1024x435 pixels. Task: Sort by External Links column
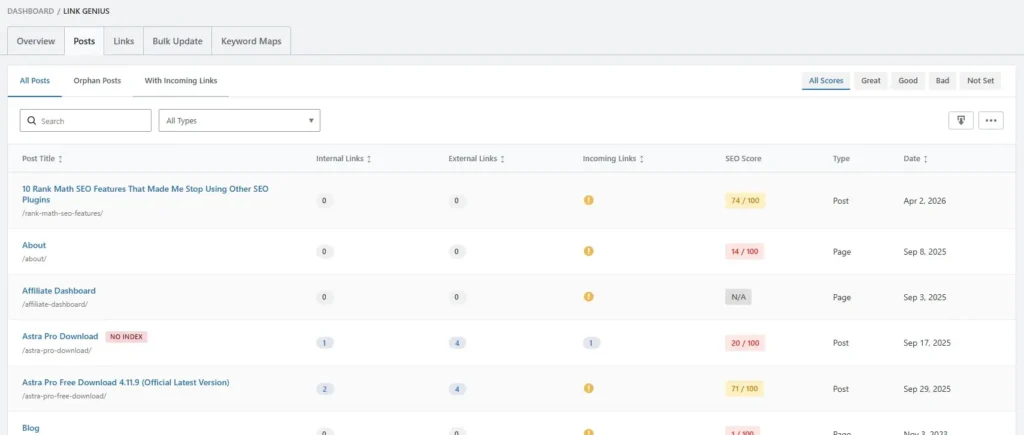[502, 159]
